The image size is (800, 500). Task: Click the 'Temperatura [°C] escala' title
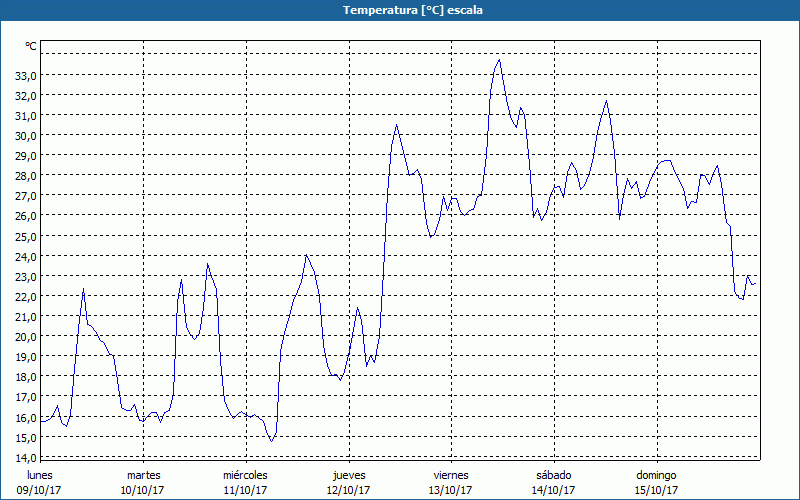pos(412,10)
